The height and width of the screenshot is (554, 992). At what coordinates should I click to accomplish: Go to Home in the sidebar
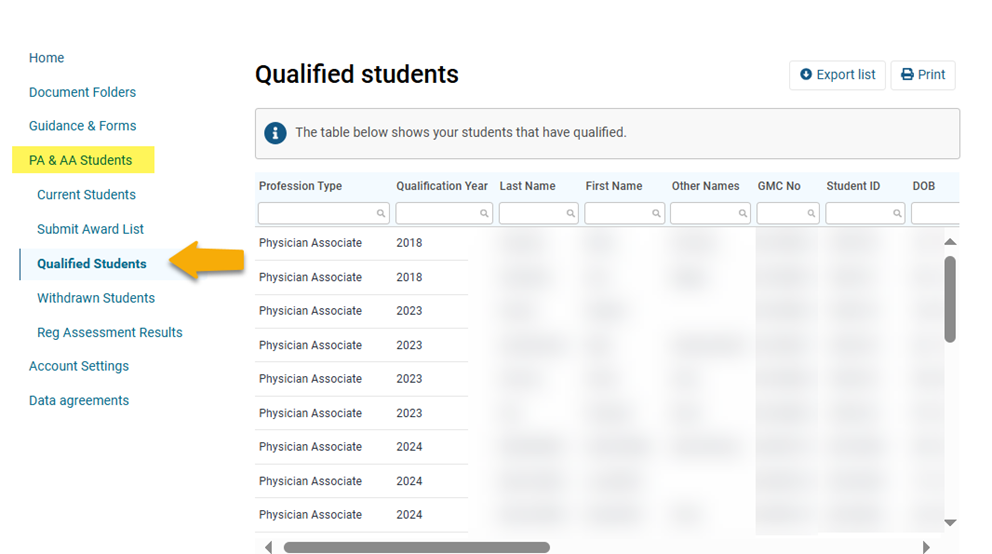(x=46, y=58)
